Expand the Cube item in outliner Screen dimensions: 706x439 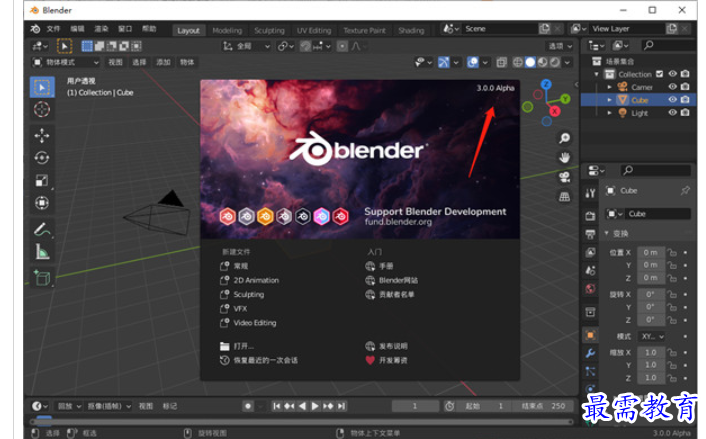609,100
